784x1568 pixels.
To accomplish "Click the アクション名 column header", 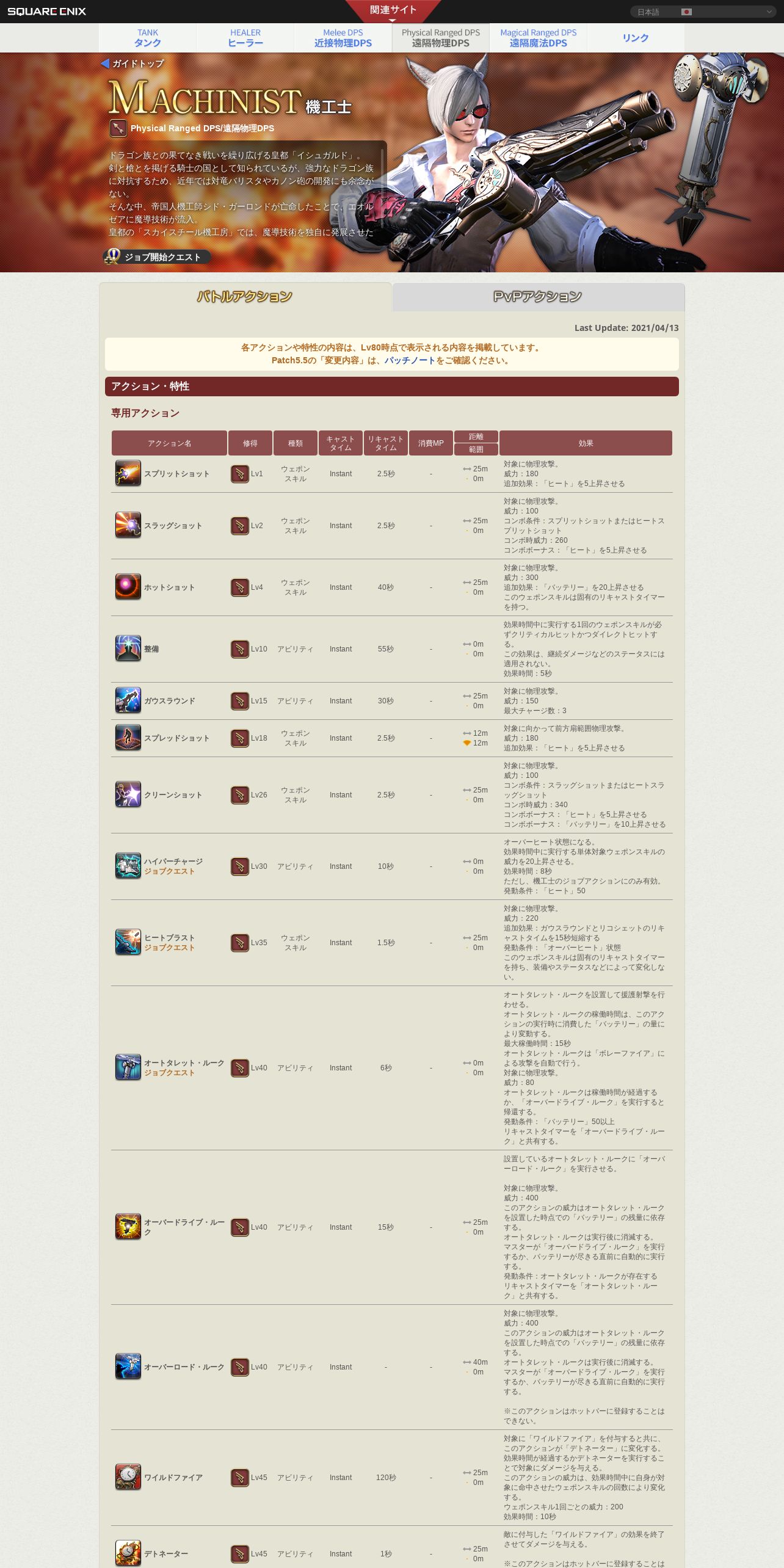I will click(169, 443).
